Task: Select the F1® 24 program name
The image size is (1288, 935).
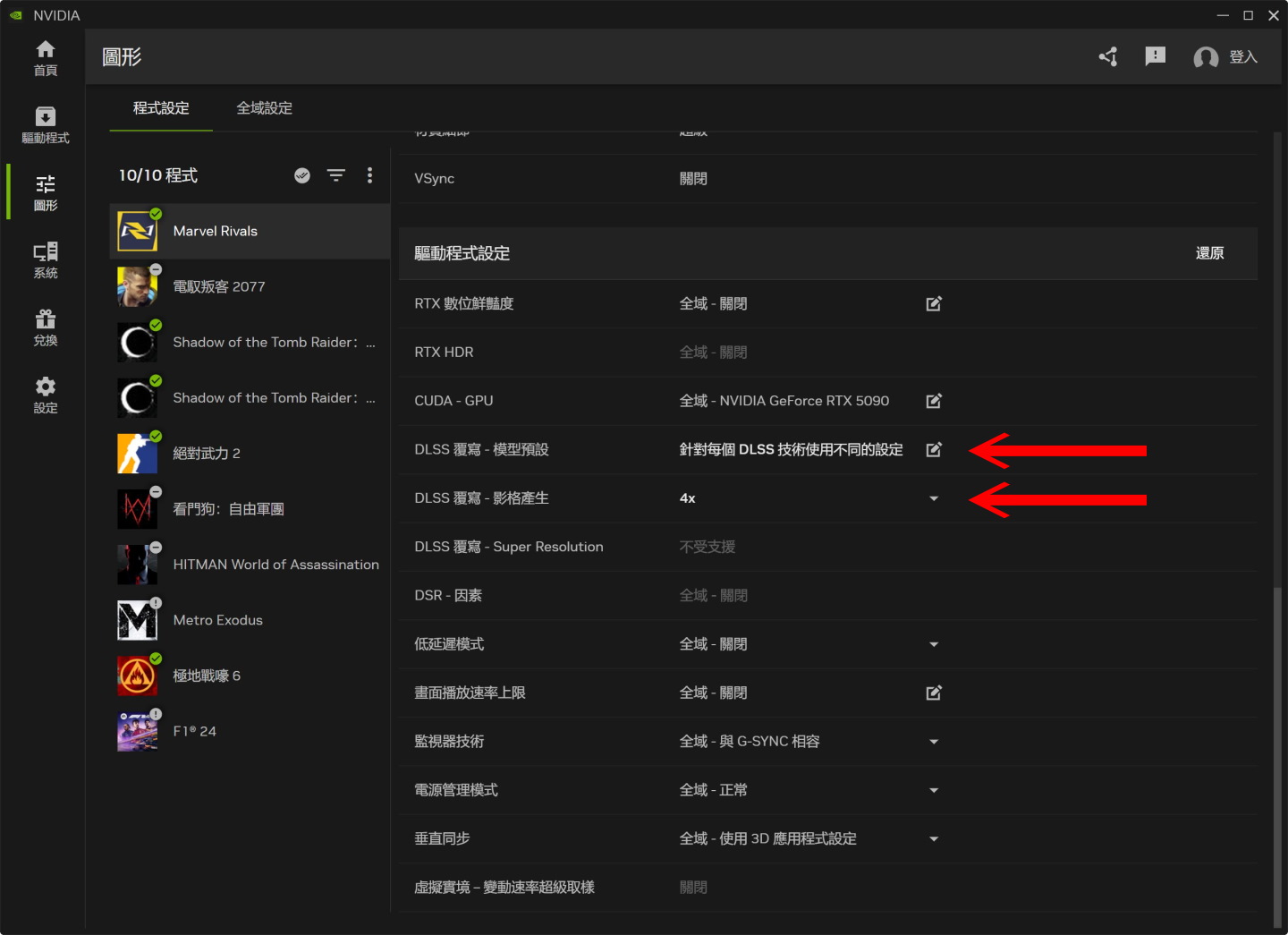Action: click(195, 731)
